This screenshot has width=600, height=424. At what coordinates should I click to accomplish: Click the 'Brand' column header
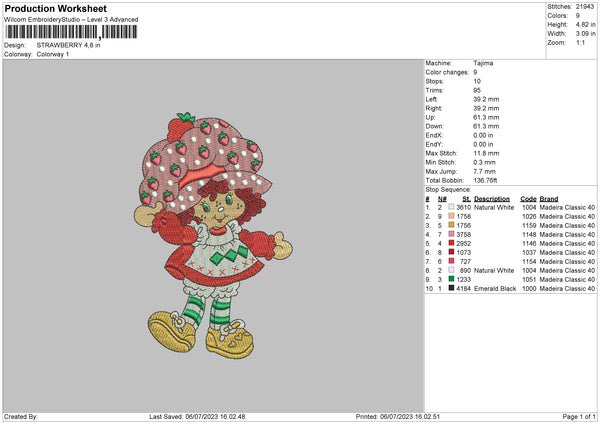click(x=549, y=199)
